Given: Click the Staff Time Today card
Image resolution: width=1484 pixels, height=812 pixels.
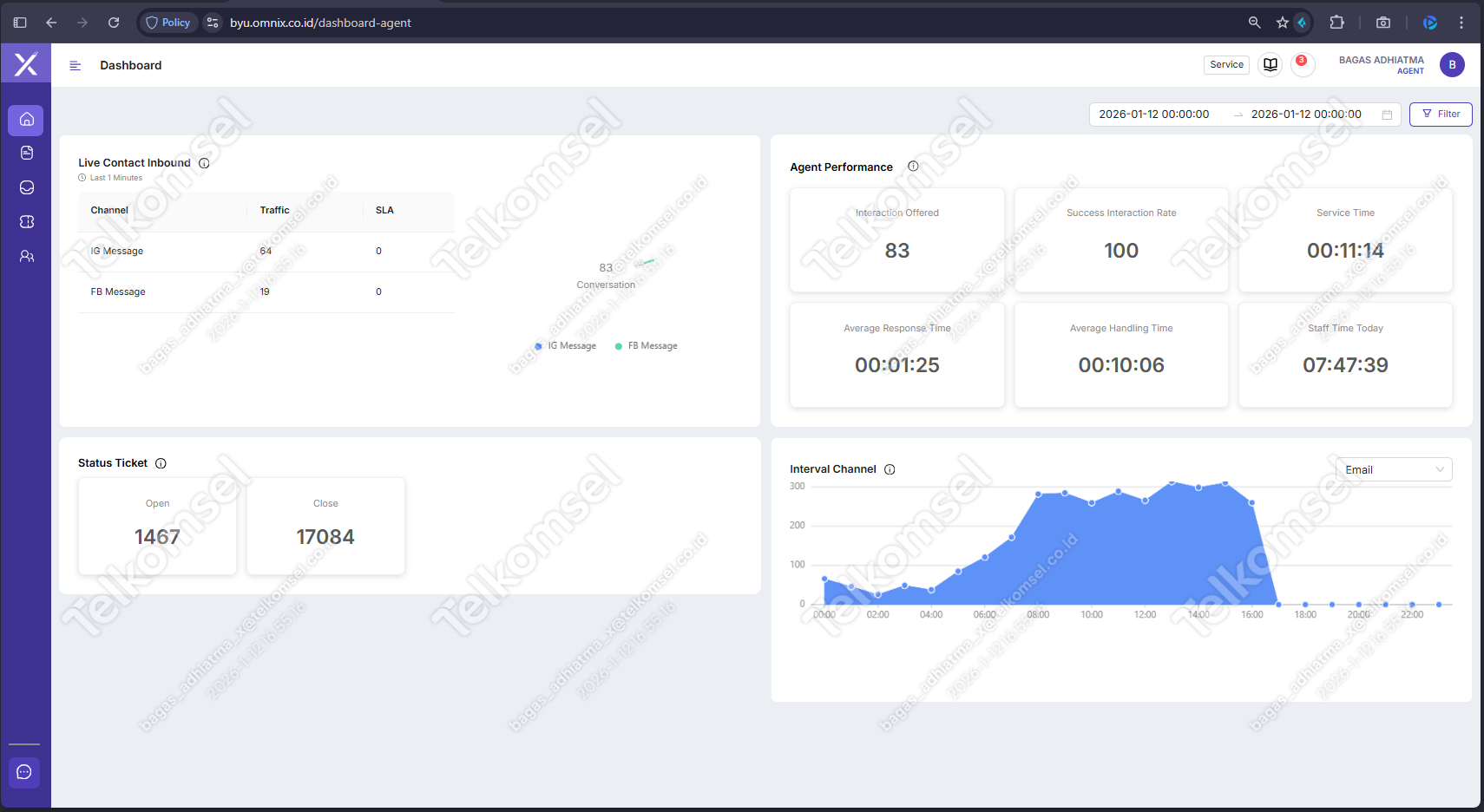Looking at the screenshot, I should (x=1345, y=355).
